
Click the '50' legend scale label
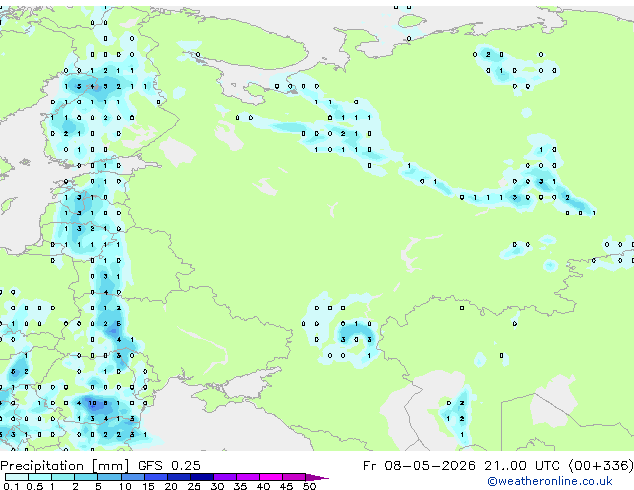tap(309, 486)
